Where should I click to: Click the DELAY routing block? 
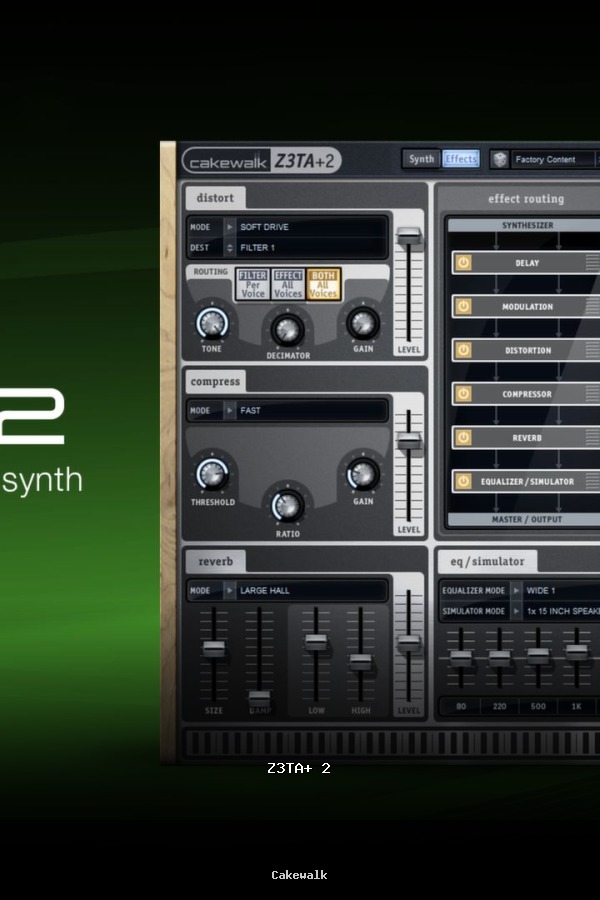526,263
